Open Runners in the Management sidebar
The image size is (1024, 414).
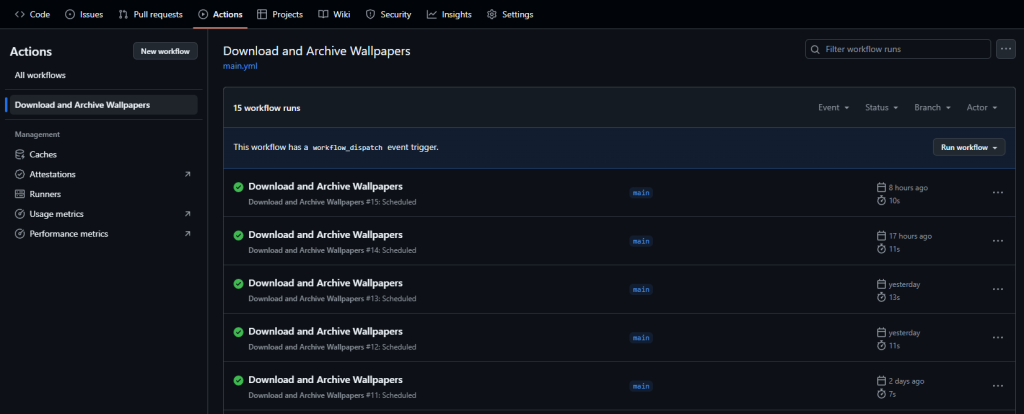(x=45, y=194)
